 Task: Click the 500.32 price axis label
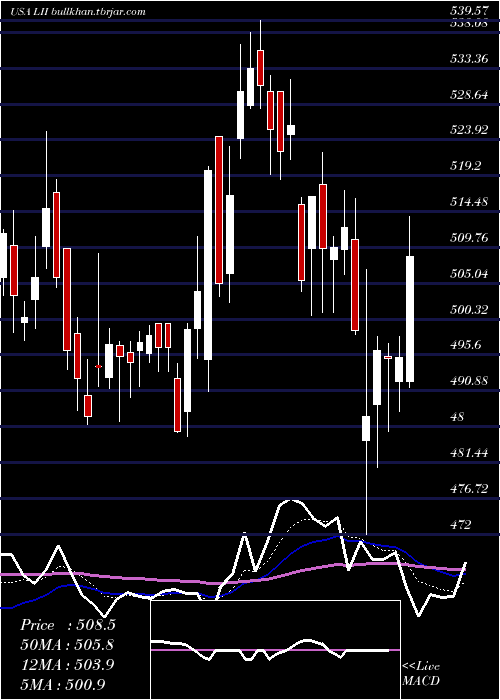click(469, 309)
